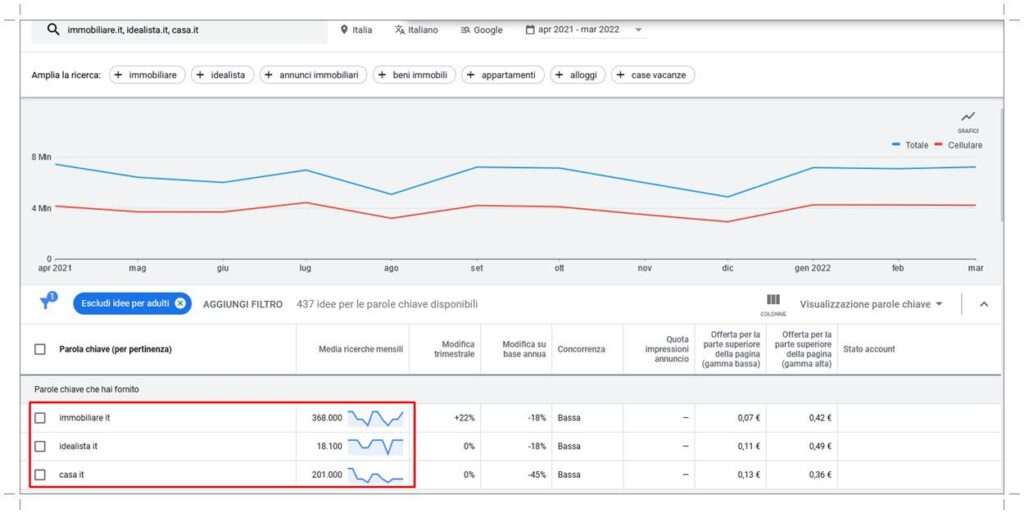Click the trend sparkline for 'idealista it'
This screenshot has width=1024, height=514.
[x=376, y=447]
